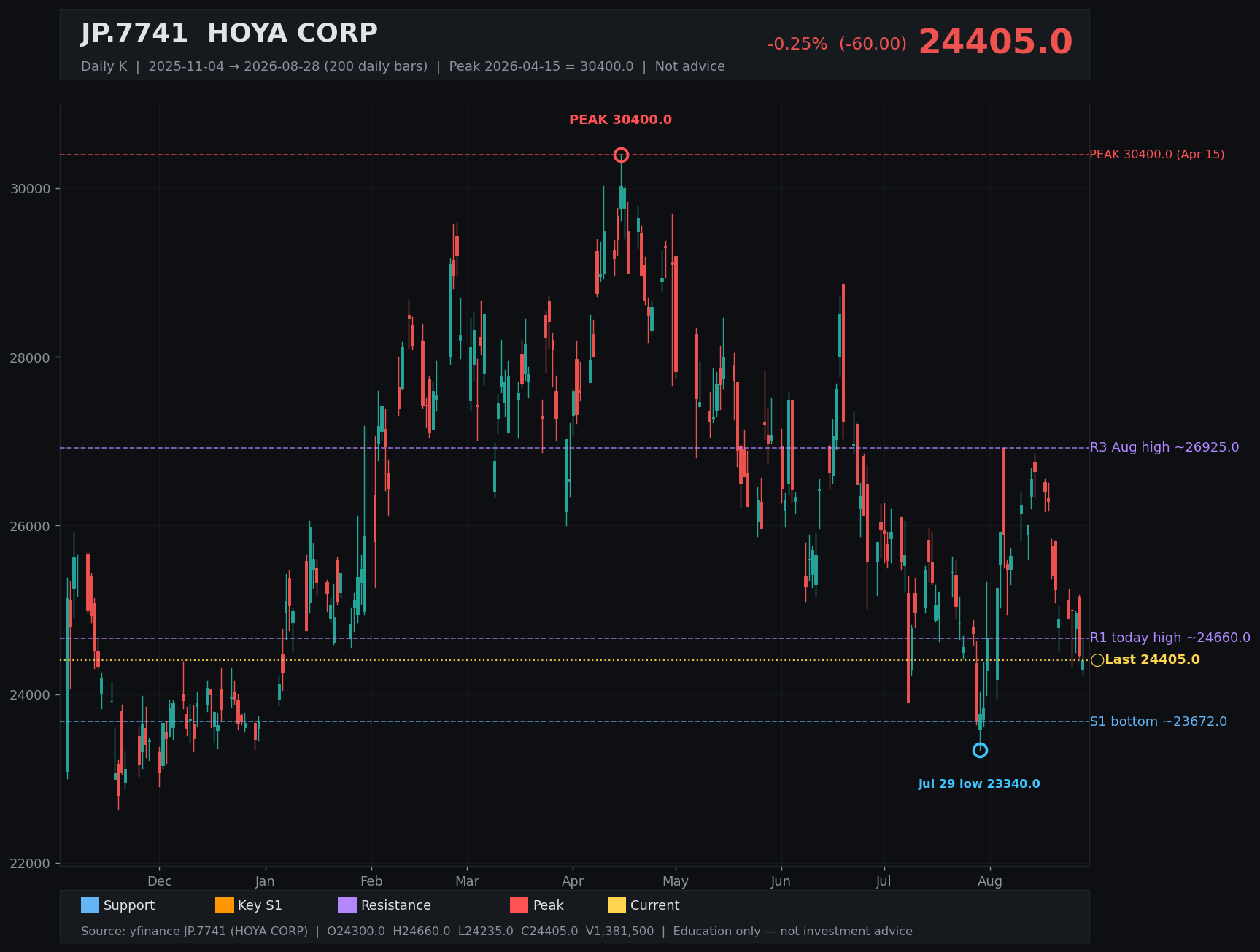Click the 'R1 today high ~24660.0' resistance label
Screen dimensions: 1260x952
coord(1170,638)
